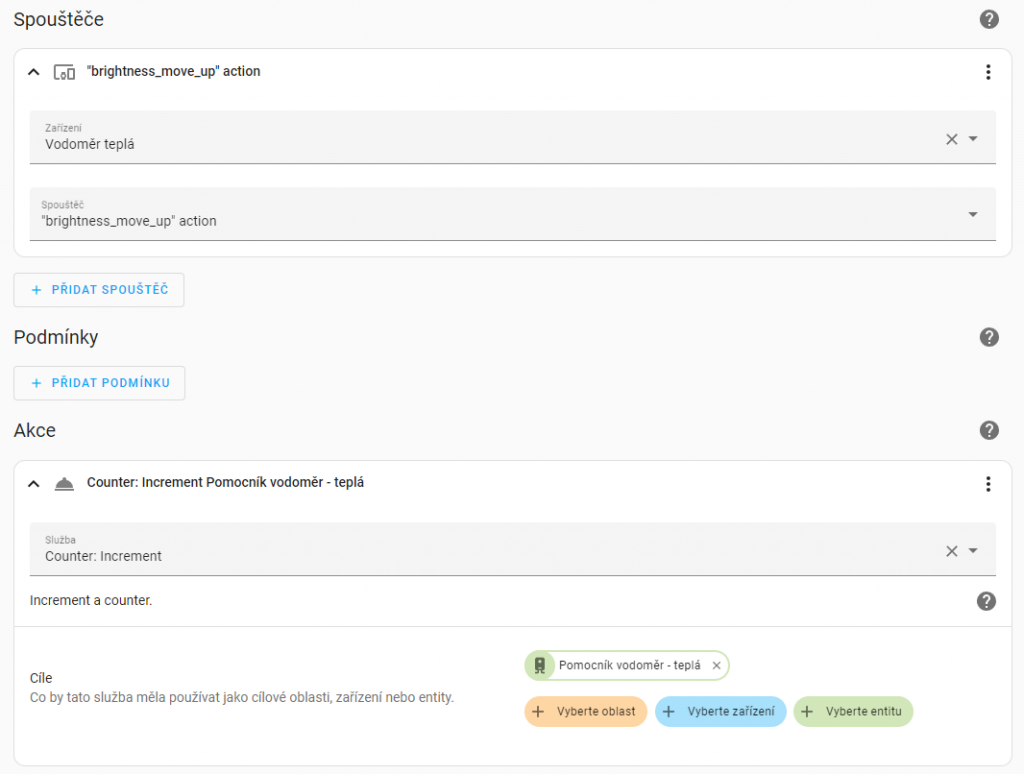Collapse the brightness_move_up trigger card
The image size is (1024, 774).
pos(33,72)
